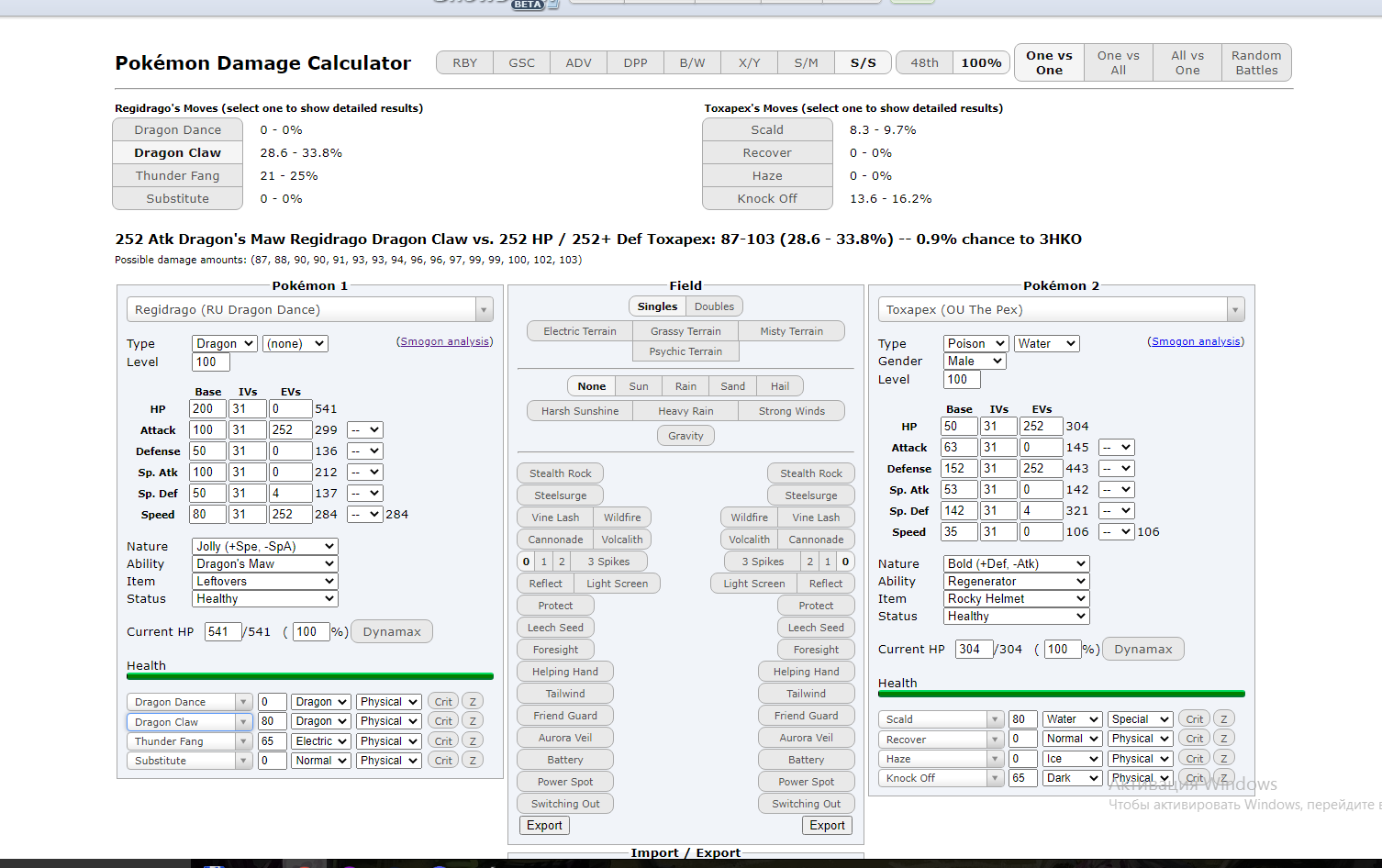This screenshot has width=1382, height=868.
Task: Open Regidrago's primary Type dropdown
Action: click(x=224, y=343)
